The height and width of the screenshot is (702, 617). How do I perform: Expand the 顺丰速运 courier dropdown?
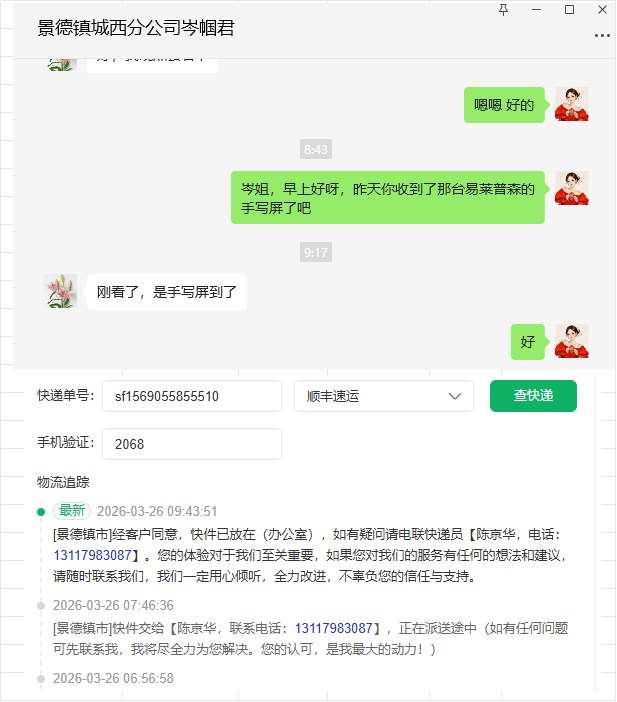384,396
